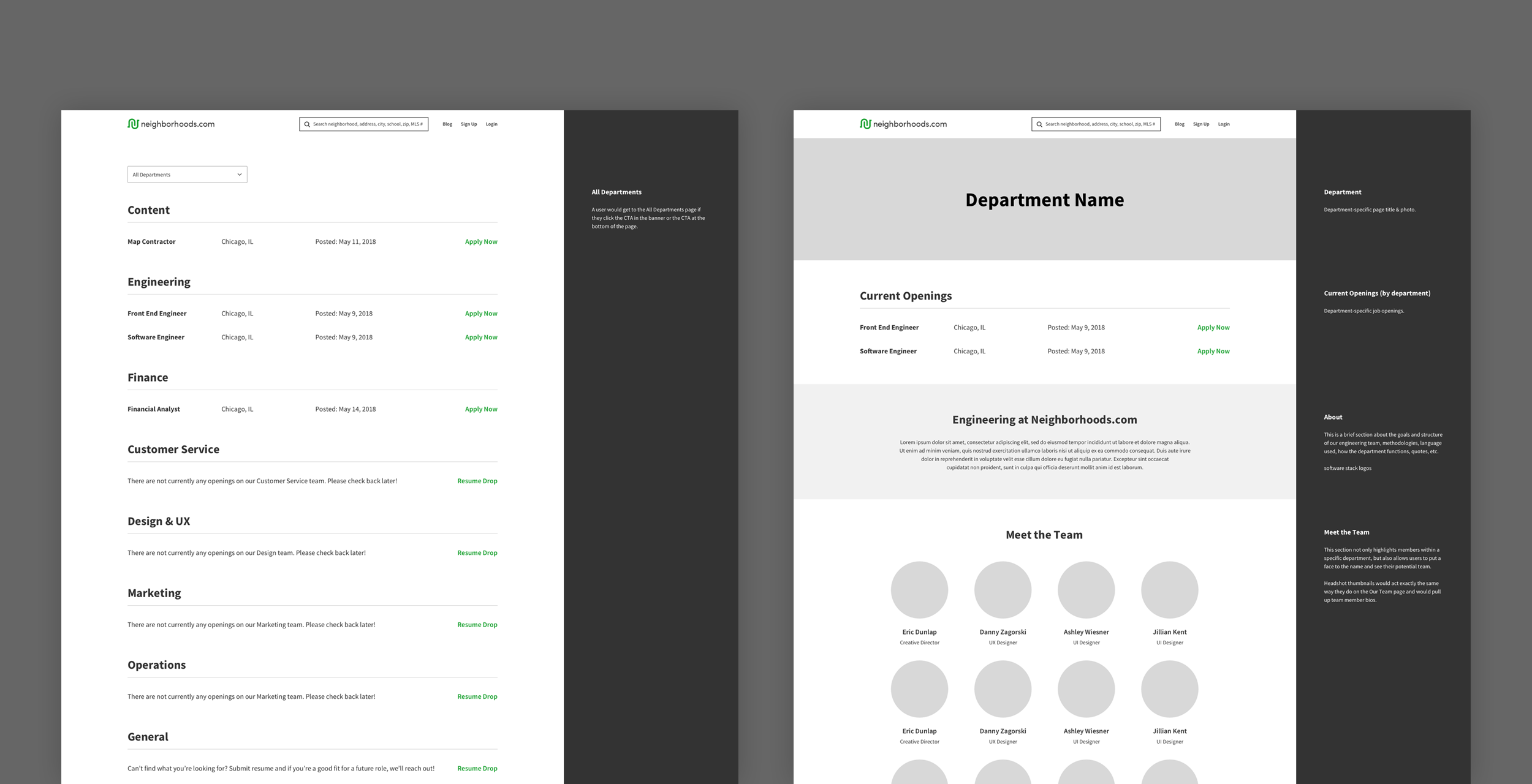Click Software Engineer title in Current Openings
1532x784 pixels.
coord(888,352)
